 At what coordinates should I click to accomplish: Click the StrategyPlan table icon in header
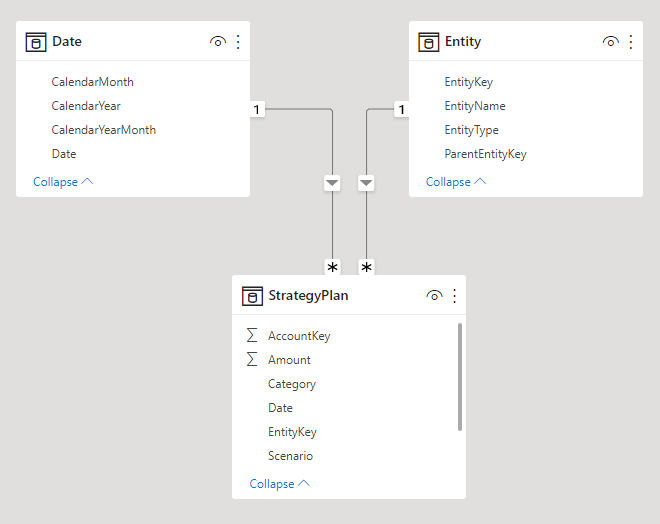253,296
